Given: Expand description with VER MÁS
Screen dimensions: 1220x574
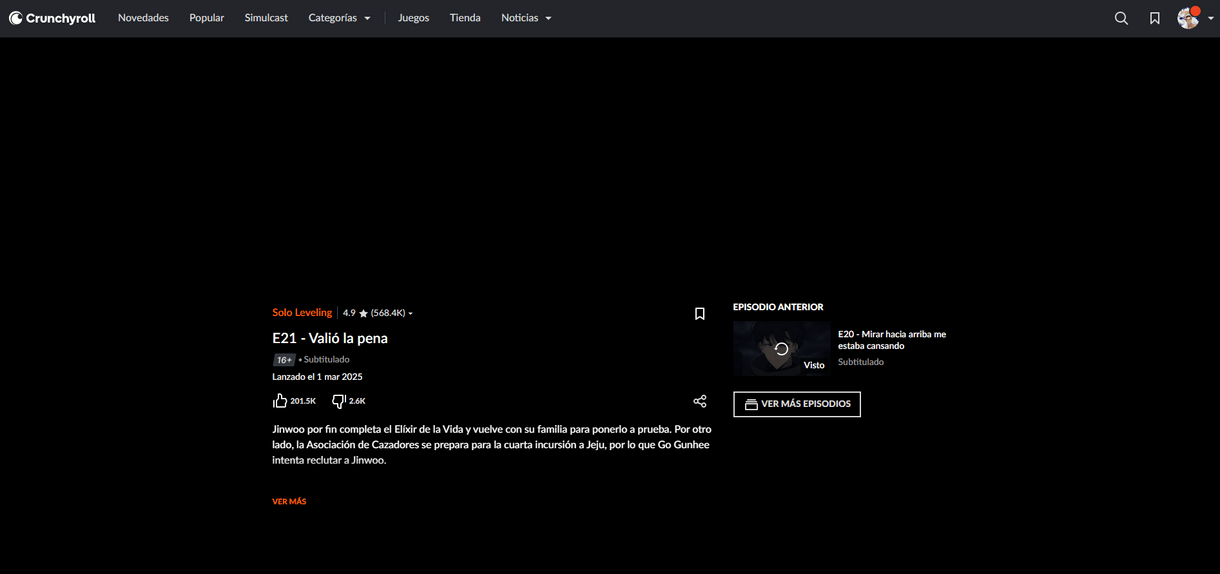Looking at the screenshot, I should point(289,501).
